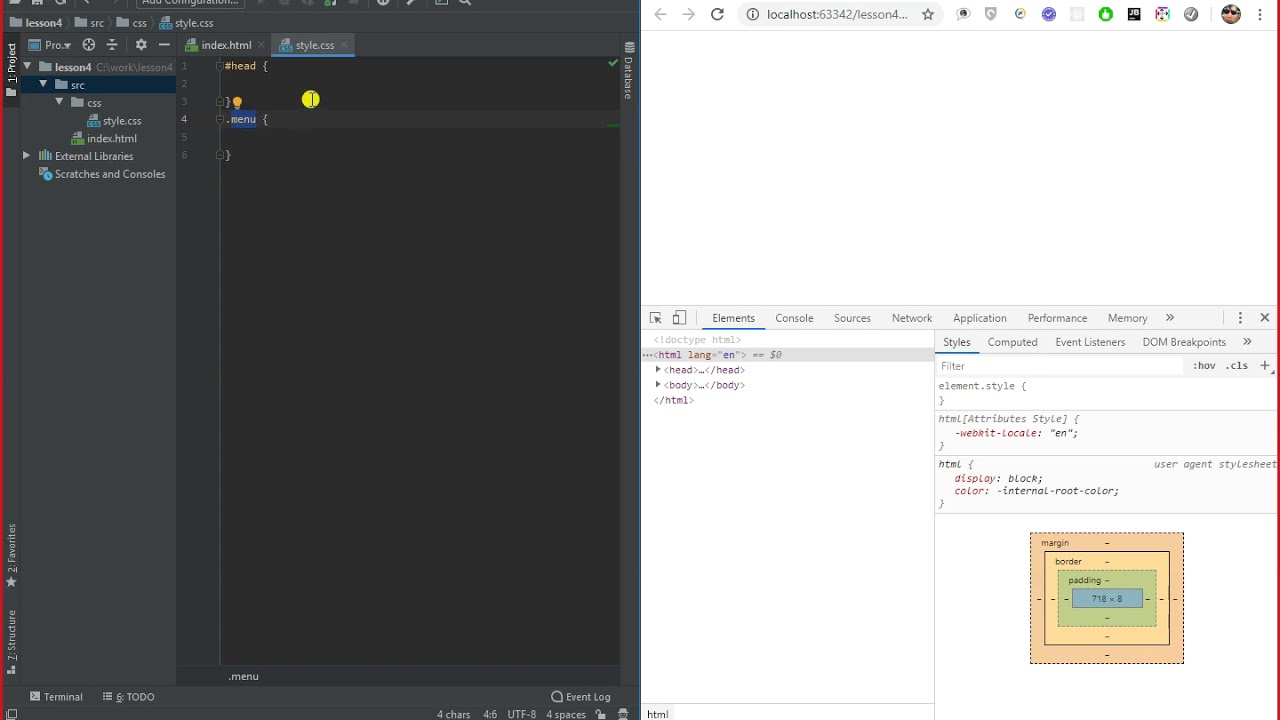
Task: Click tool window quick-access icon bottom-left
Action: click(12, 714)
